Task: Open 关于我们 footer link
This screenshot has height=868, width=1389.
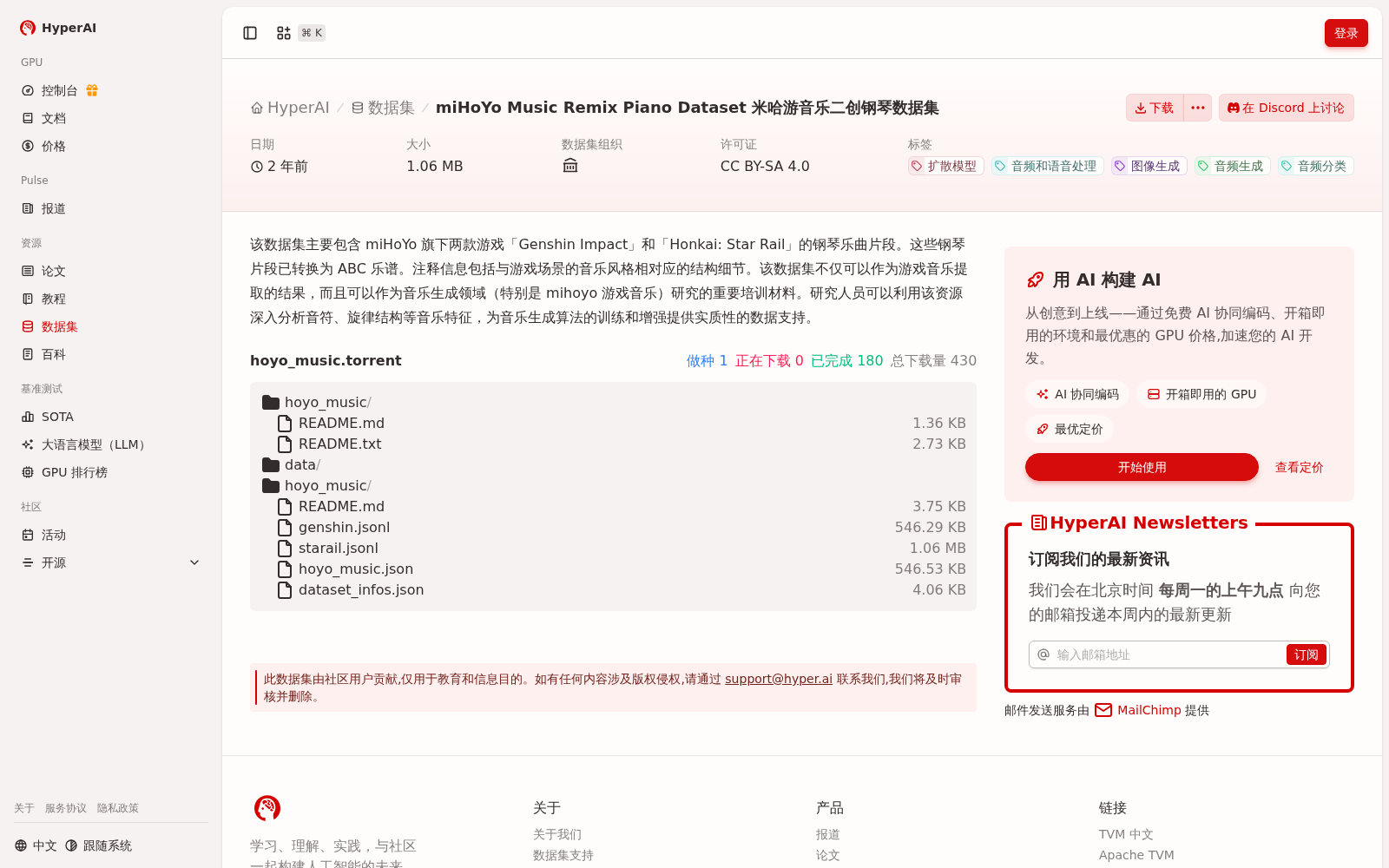Action: coord(557,834)
